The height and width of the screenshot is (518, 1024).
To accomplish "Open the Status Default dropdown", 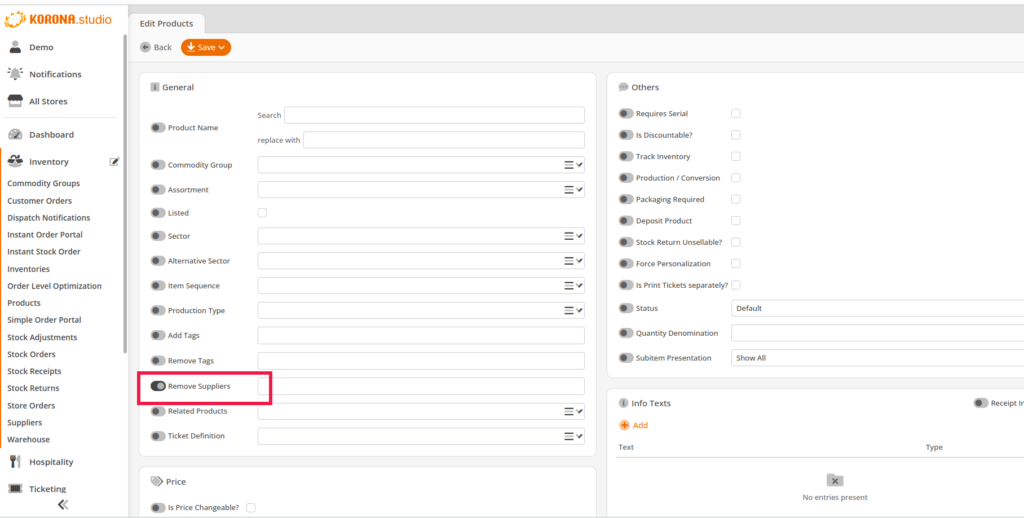I will click(877, 308).
